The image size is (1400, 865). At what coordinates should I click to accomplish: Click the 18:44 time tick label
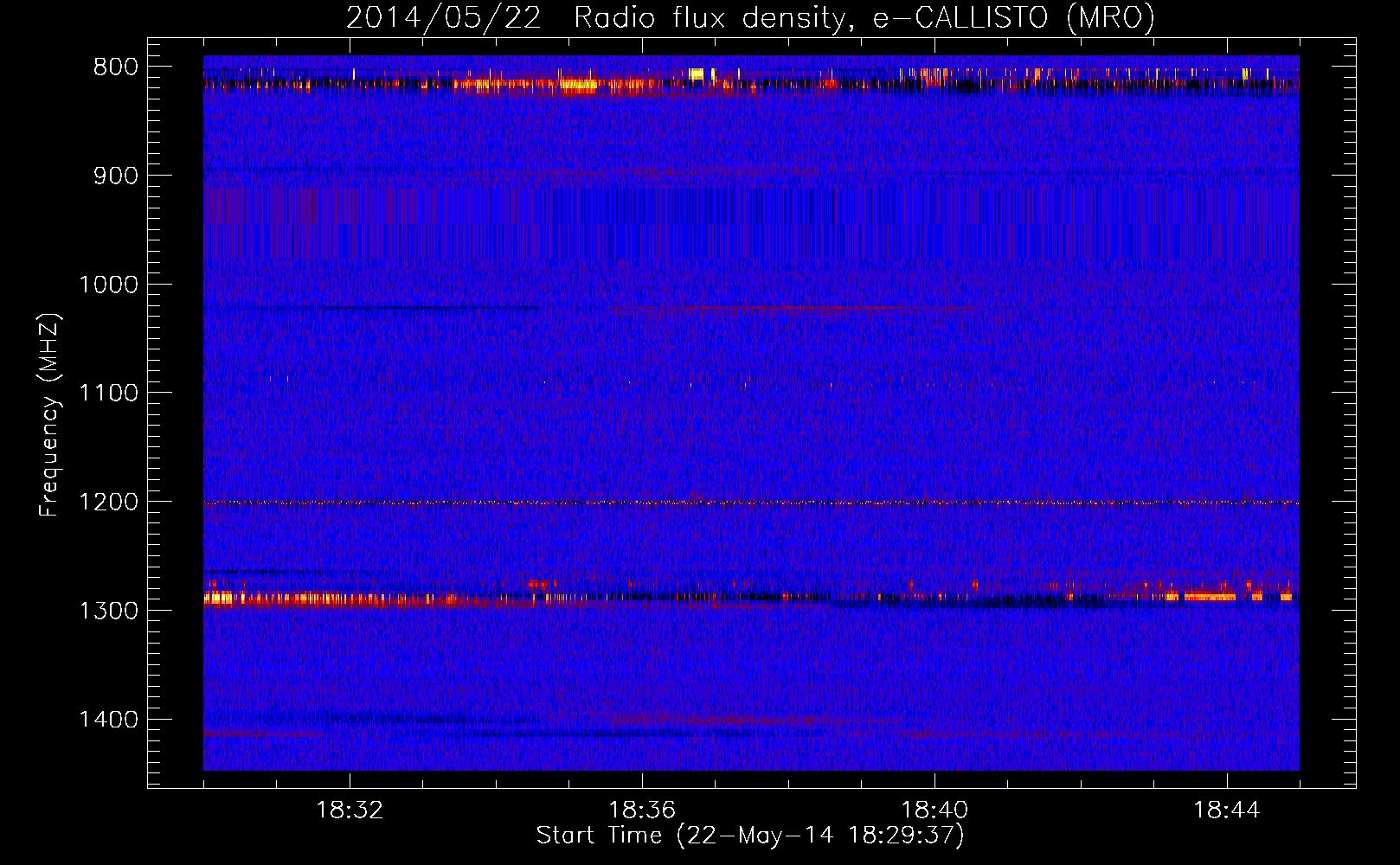(x=1227, y=811)
